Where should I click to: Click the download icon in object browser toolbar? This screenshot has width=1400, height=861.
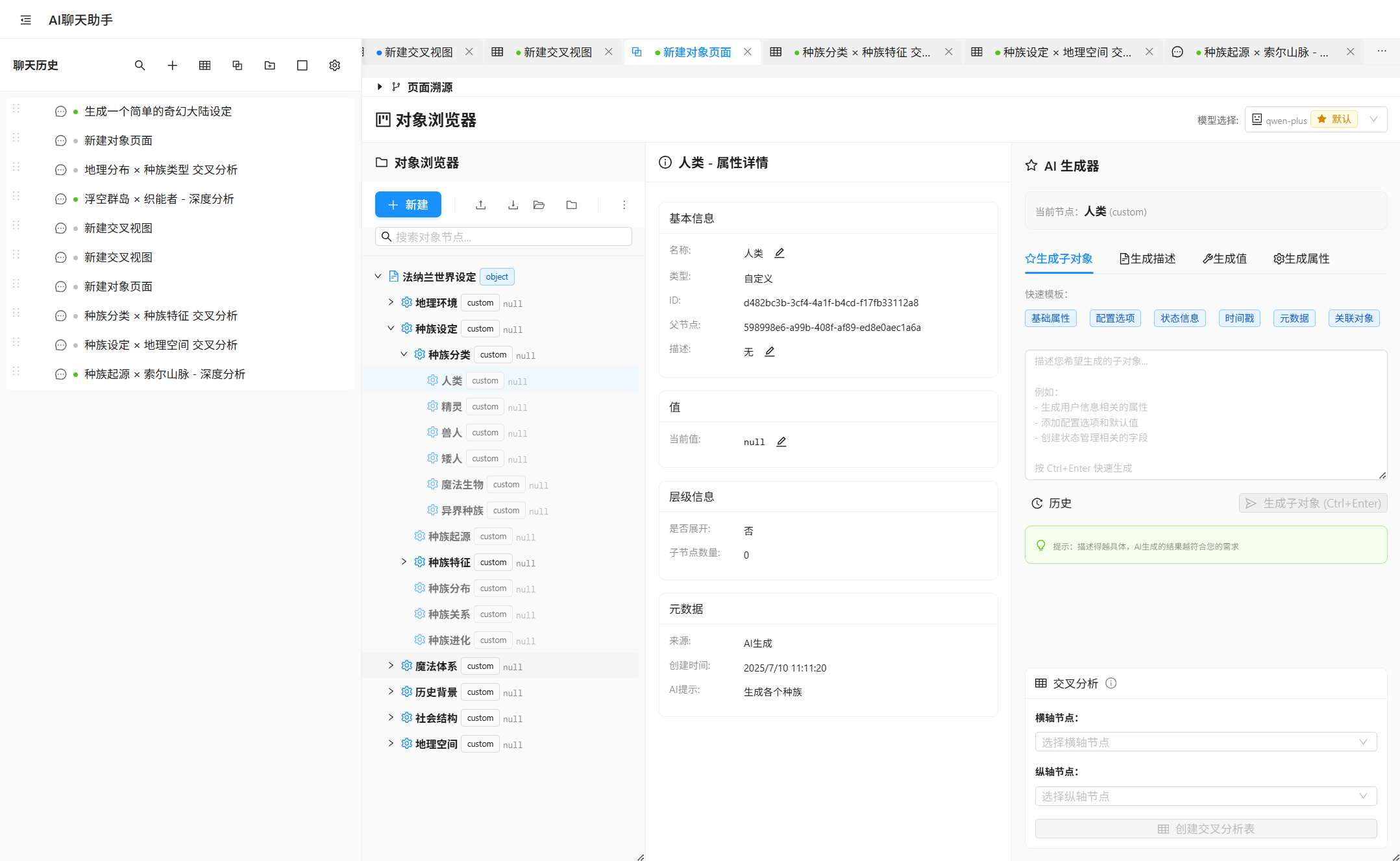[513, 204]
